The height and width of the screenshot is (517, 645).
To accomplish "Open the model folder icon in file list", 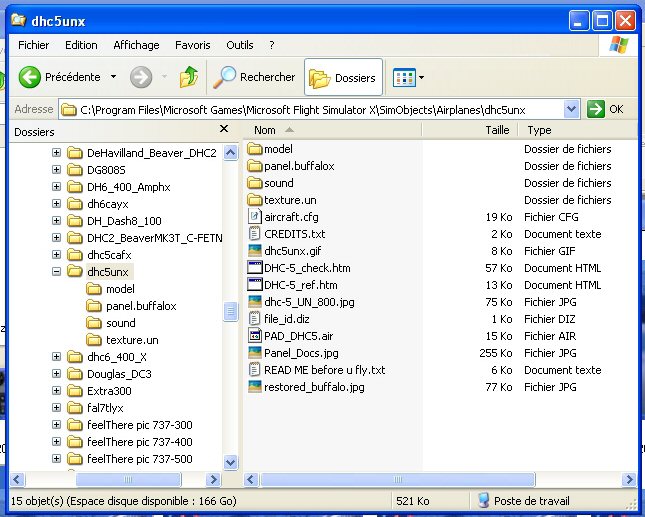I will tap(255, 148).
